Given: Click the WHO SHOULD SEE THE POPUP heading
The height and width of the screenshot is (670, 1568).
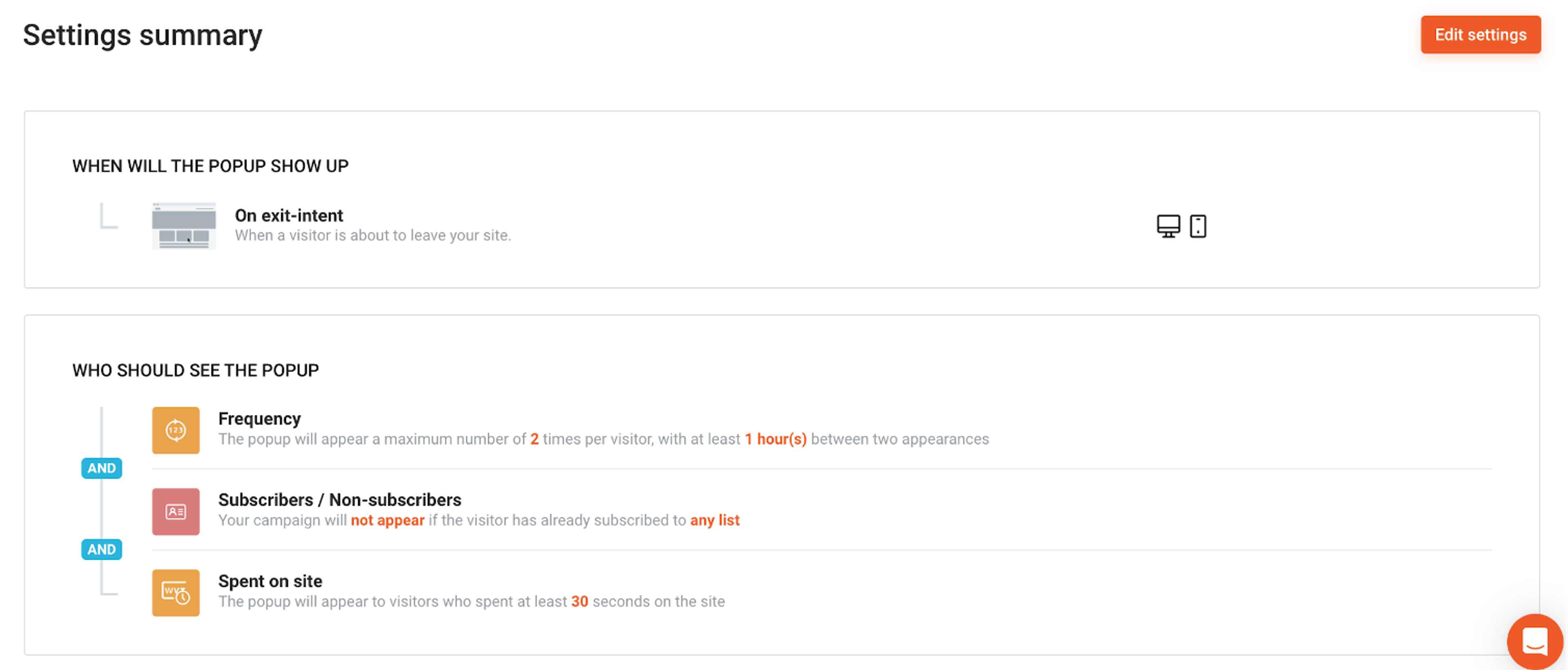Looking at the screenshot, I should [x=196, y=370].
